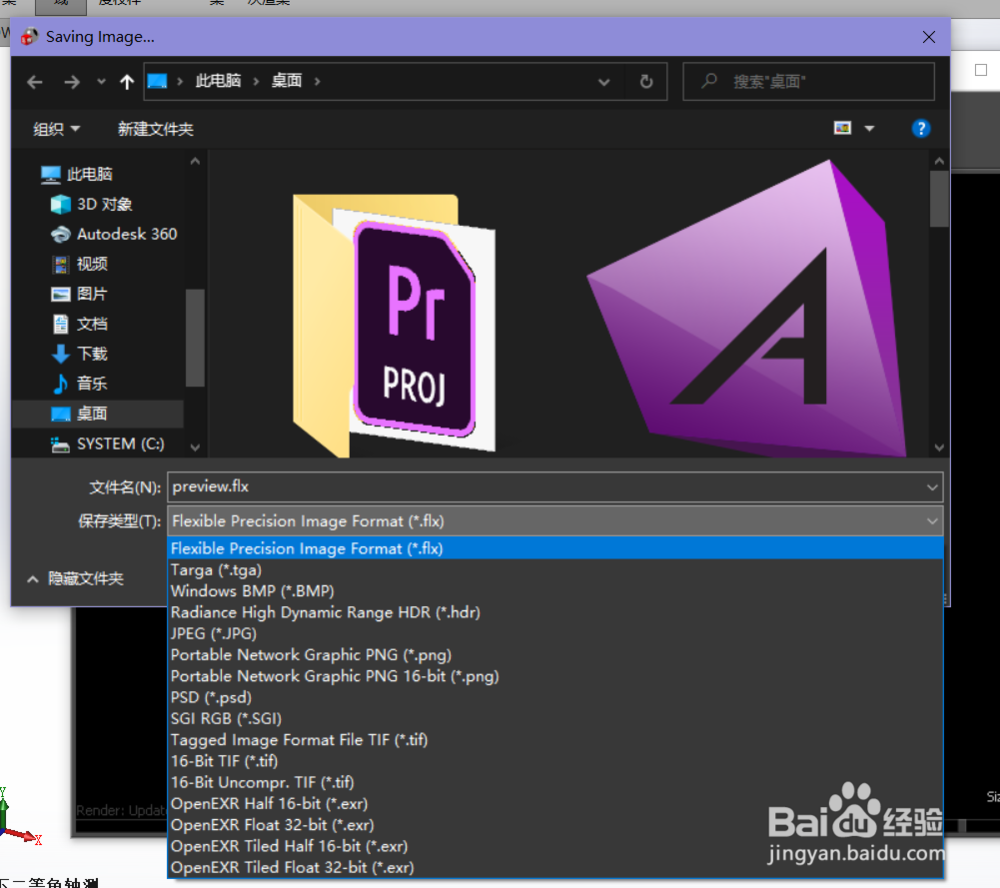This screenshot has width=1000, height=888.
Task: Choose 16-Bit TIF (*.tif) format
Action: (x=555, y=761)
